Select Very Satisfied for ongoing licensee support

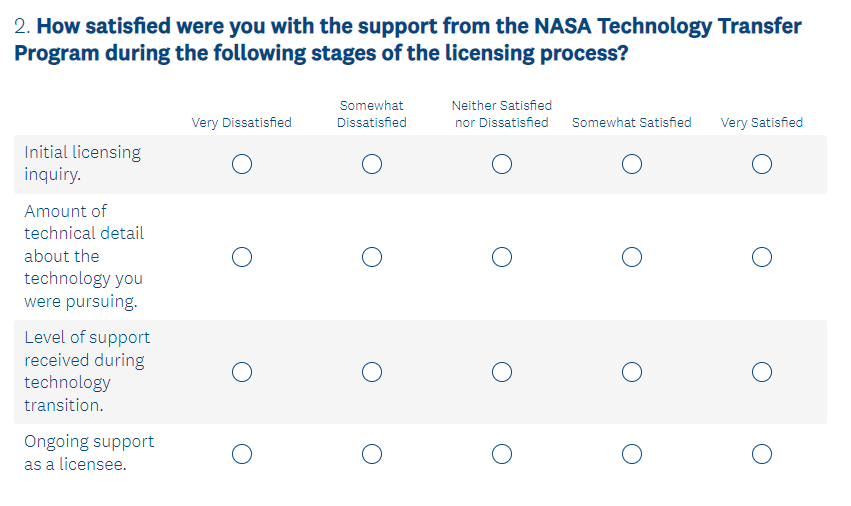tap(762, 454)
